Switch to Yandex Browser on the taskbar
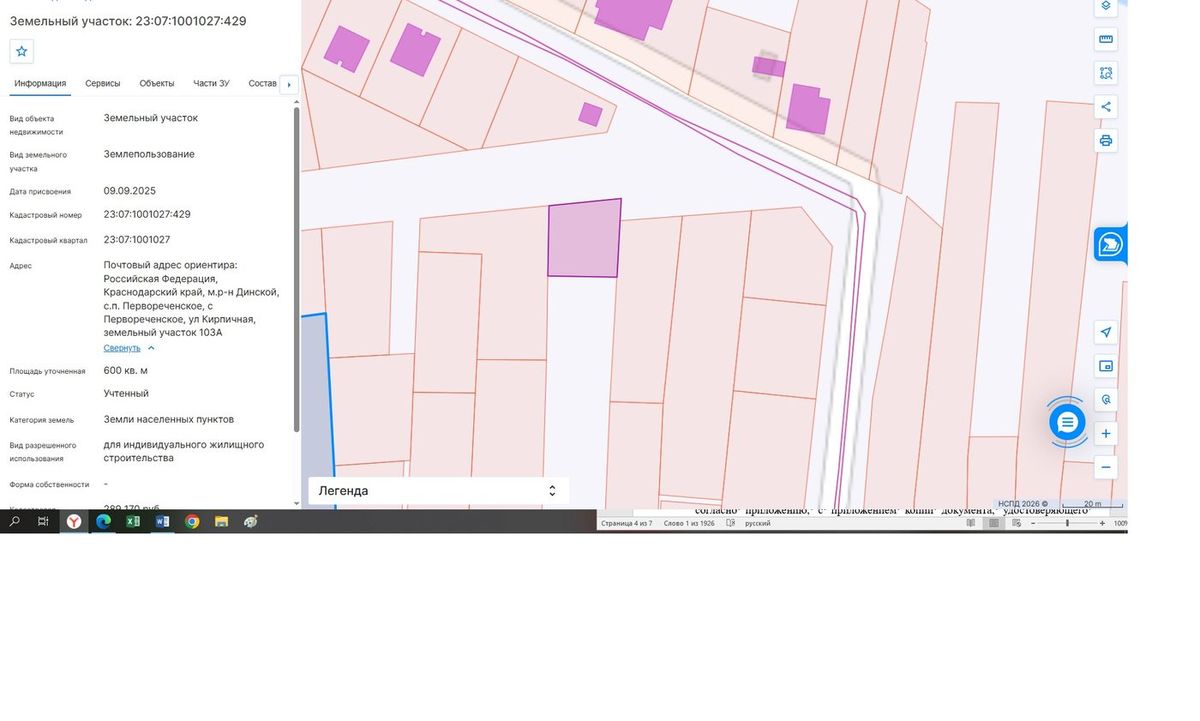 pos(74,521)
